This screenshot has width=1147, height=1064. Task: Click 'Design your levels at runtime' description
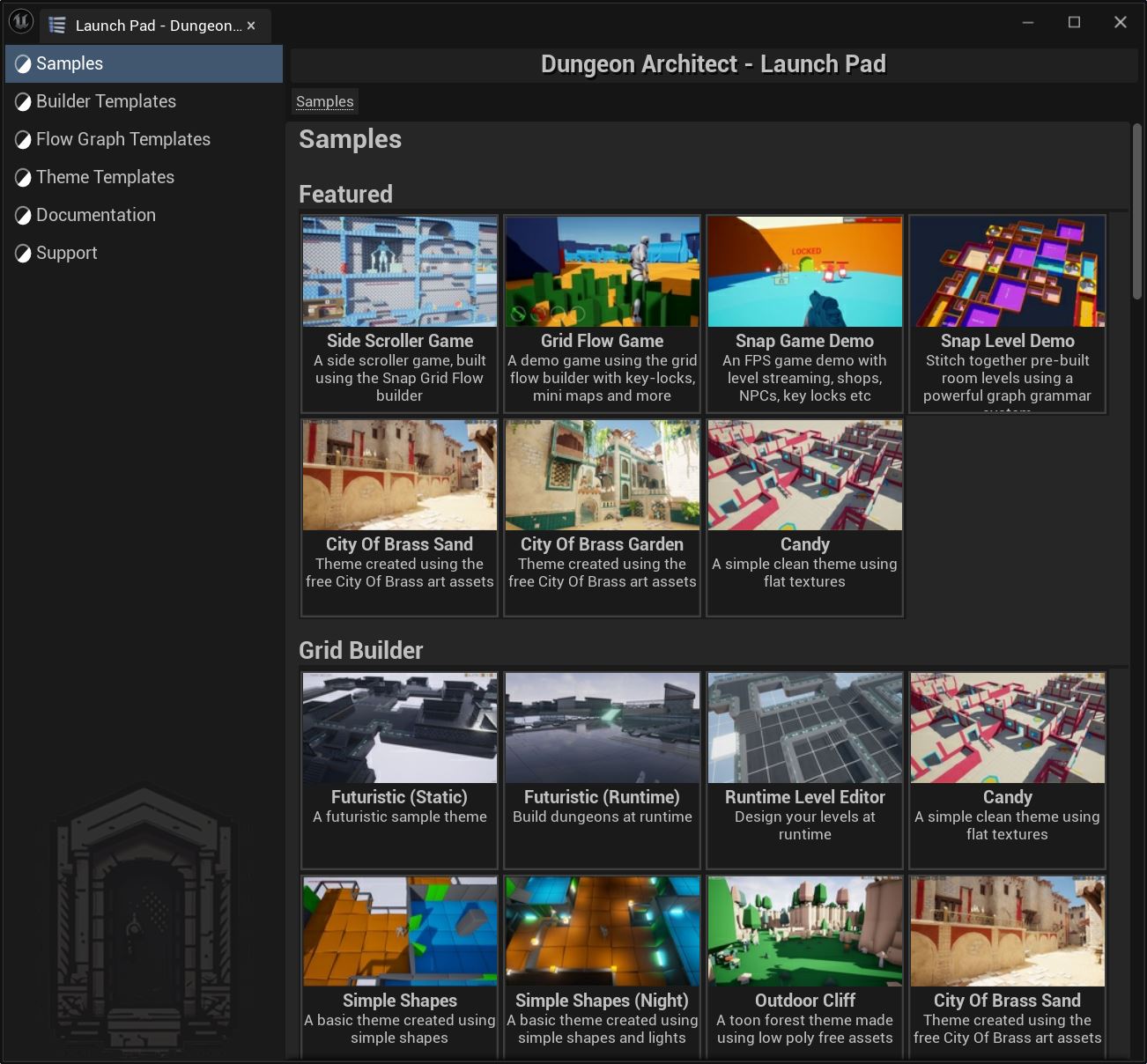click(x=805, y=825)
